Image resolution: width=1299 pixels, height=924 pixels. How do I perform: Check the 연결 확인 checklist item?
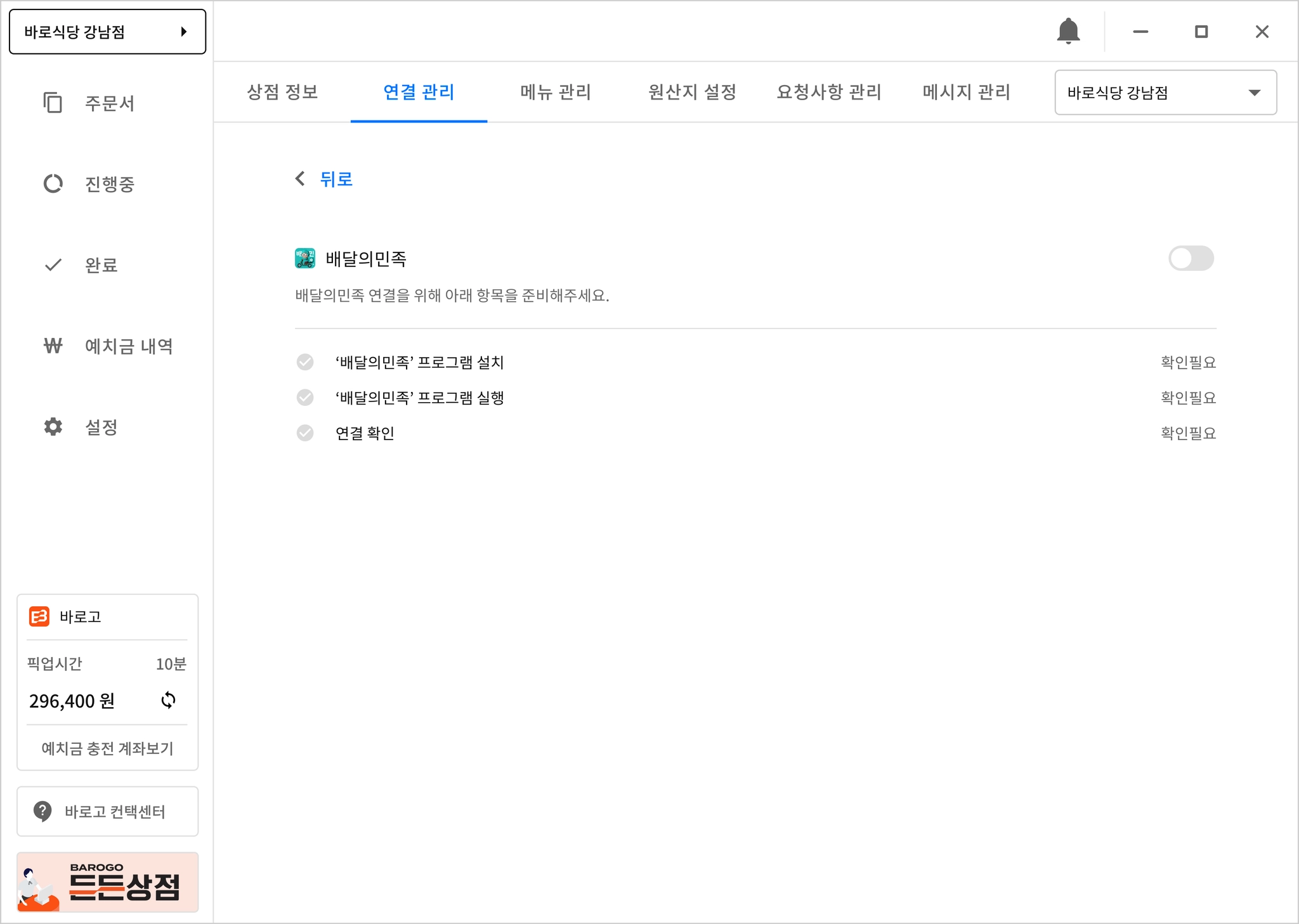tap(305, 433)
